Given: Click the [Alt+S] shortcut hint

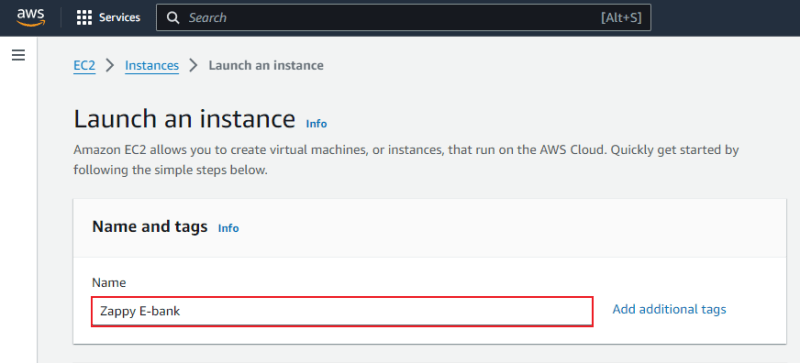Looking at the screenshot, I should (621, 18).
